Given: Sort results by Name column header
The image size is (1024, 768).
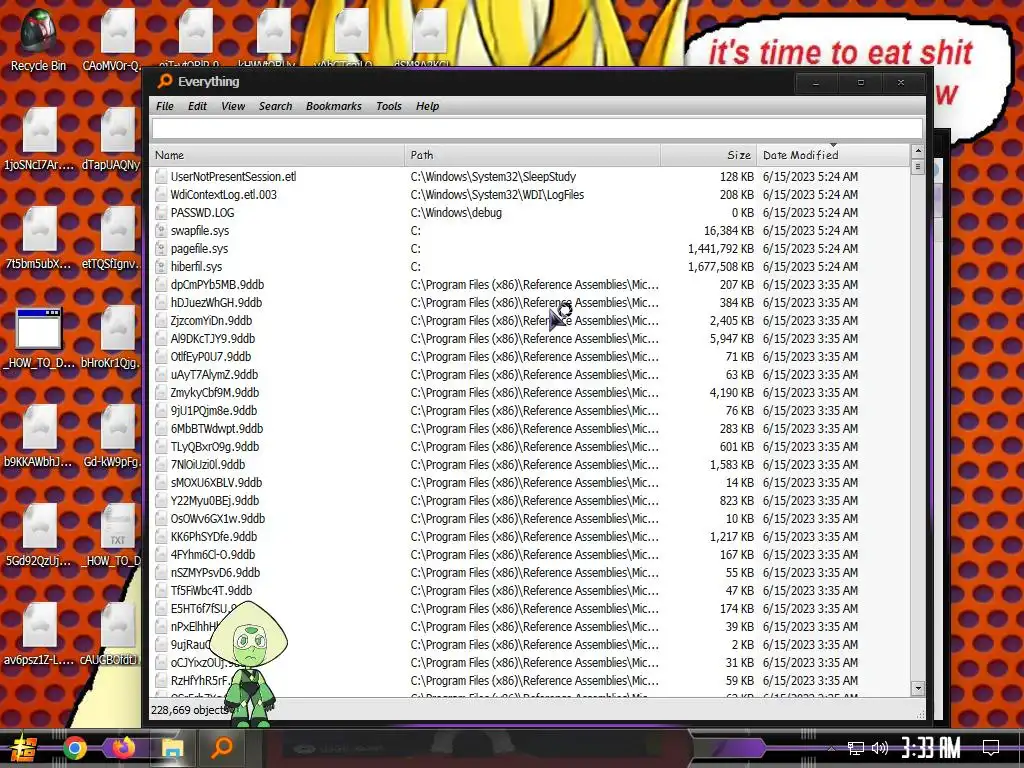Looking at the screenshot, I should pyautogui.click(x=278, y=155).
